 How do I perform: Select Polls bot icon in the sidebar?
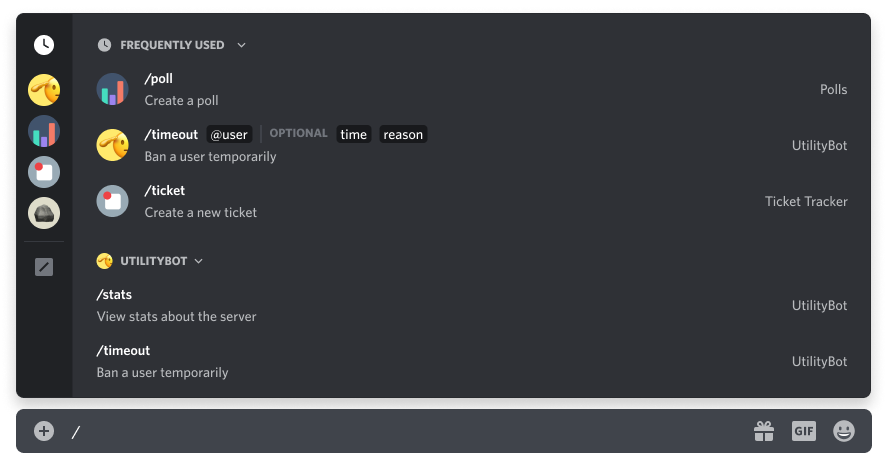(x=44, y=131)
